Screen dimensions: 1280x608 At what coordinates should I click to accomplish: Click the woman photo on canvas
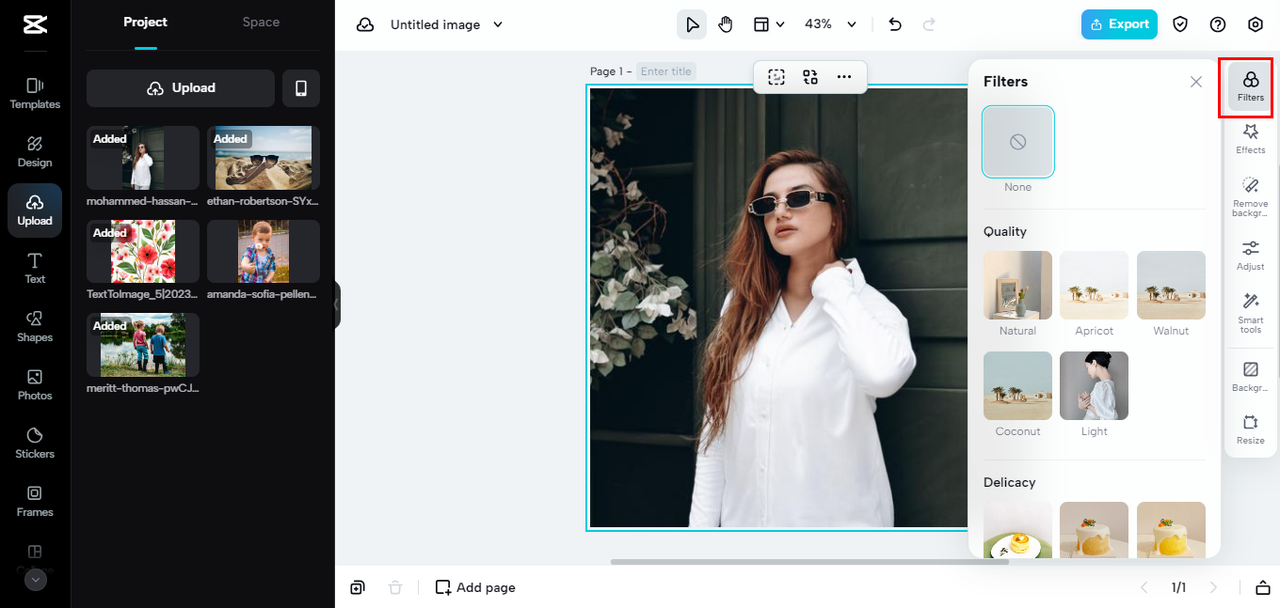778,307
